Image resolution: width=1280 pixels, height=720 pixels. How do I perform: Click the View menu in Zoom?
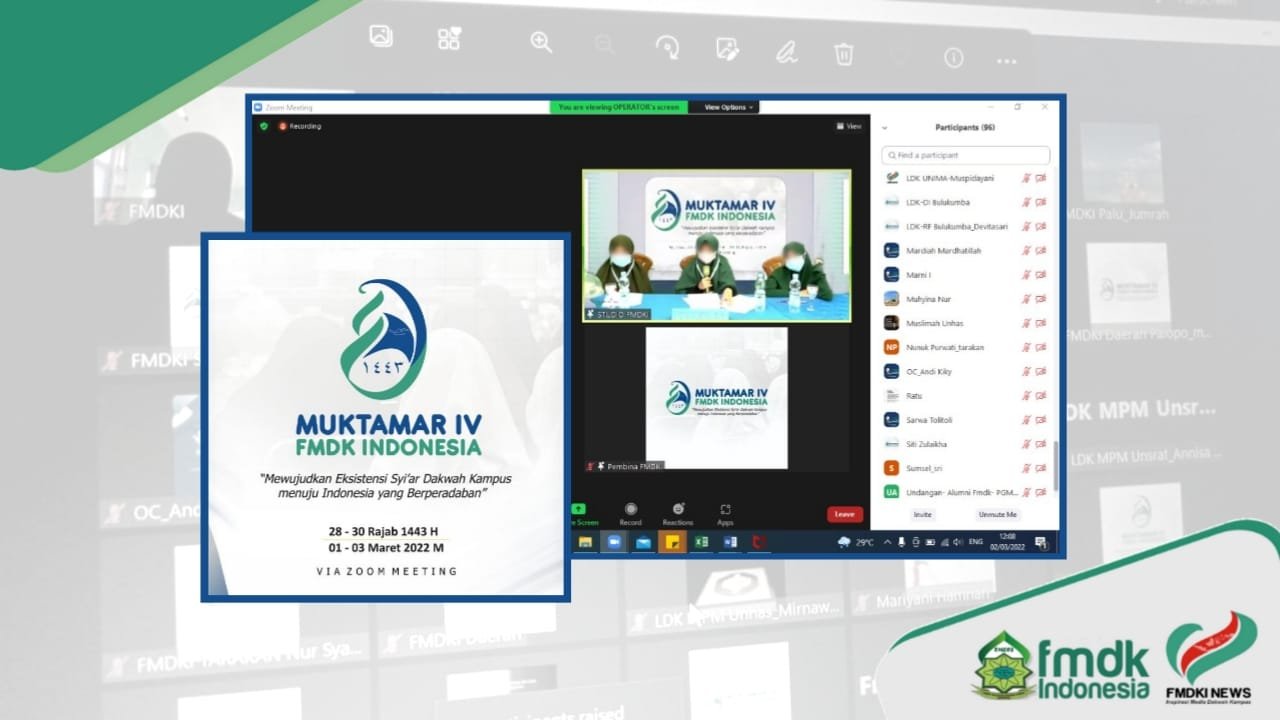(849, 126)
